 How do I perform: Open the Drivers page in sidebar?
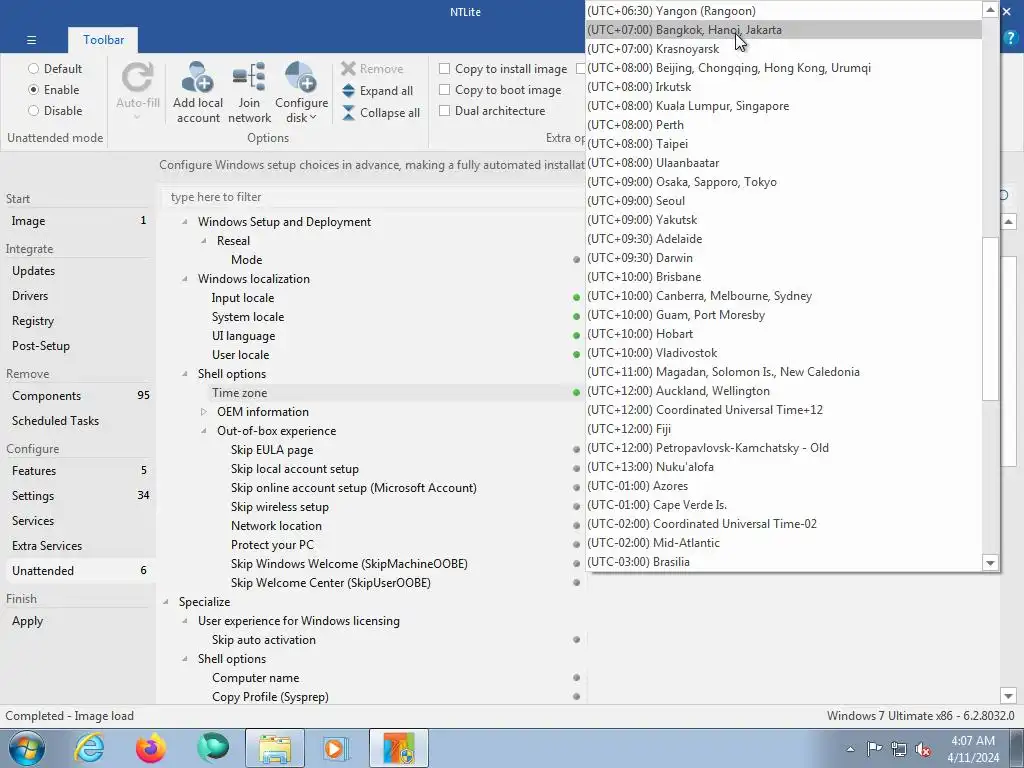[30, 295]
